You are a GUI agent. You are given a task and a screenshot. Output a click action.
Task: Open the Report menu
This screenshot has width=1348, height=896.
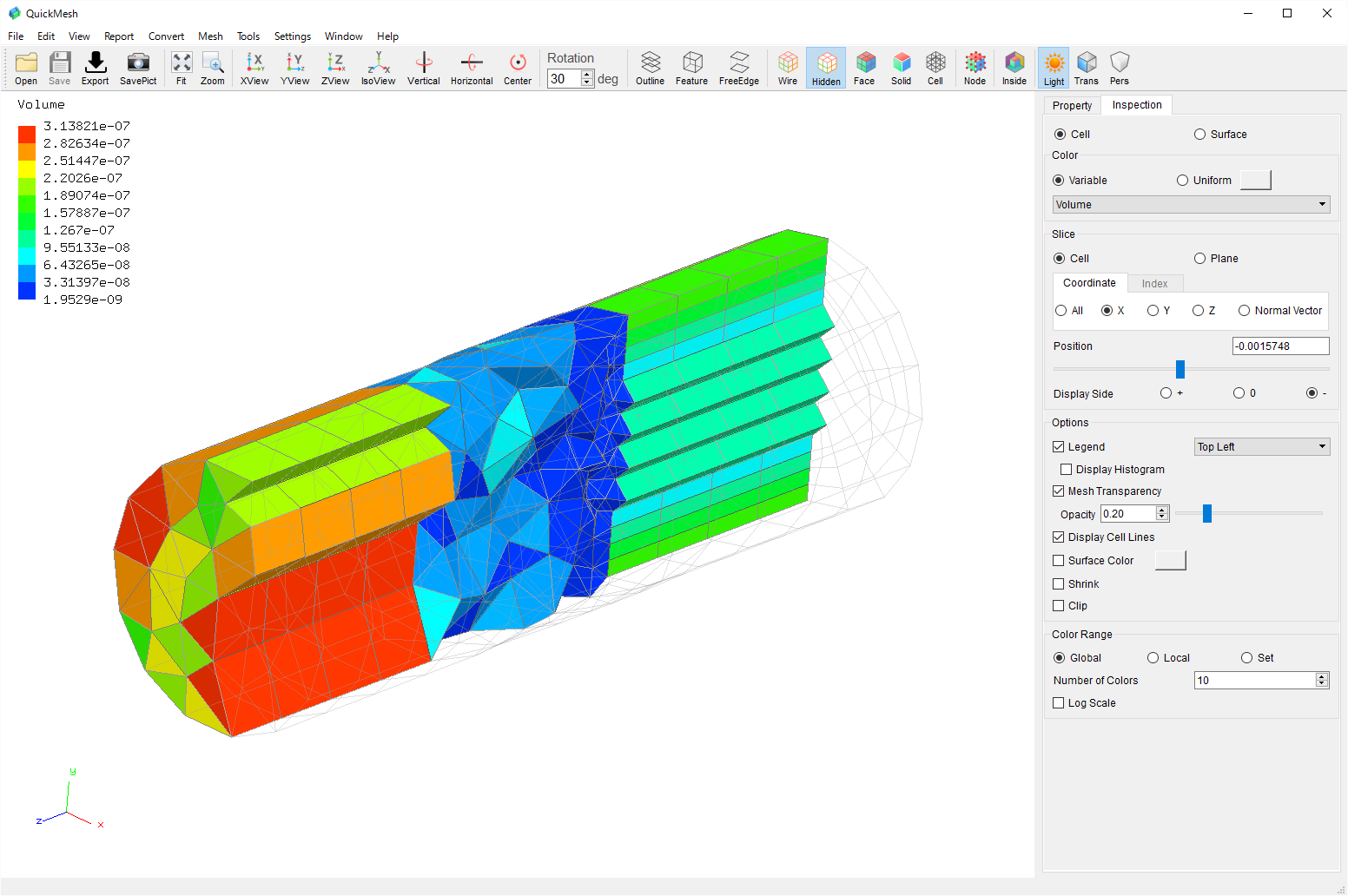coord(119,36)
